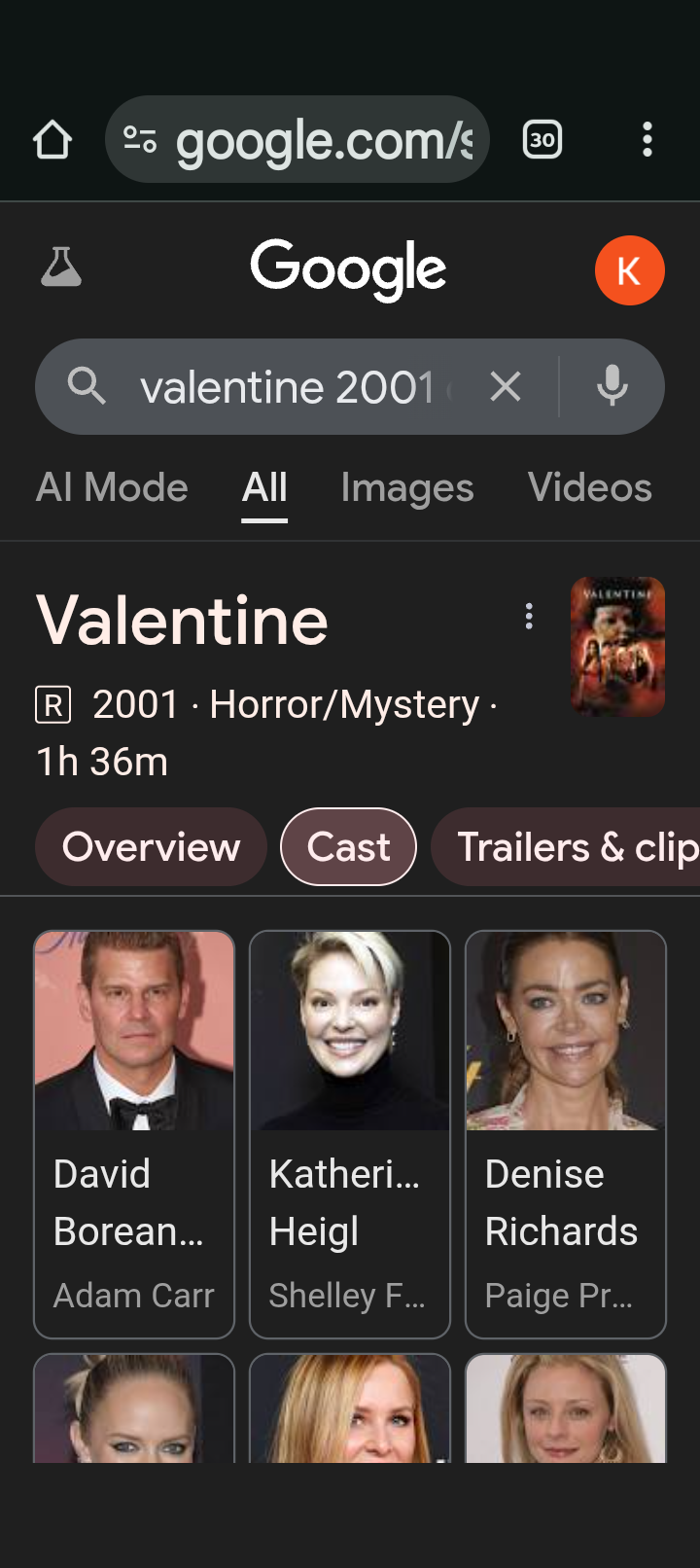Clear the search query with X

click(x=506, y=387)
